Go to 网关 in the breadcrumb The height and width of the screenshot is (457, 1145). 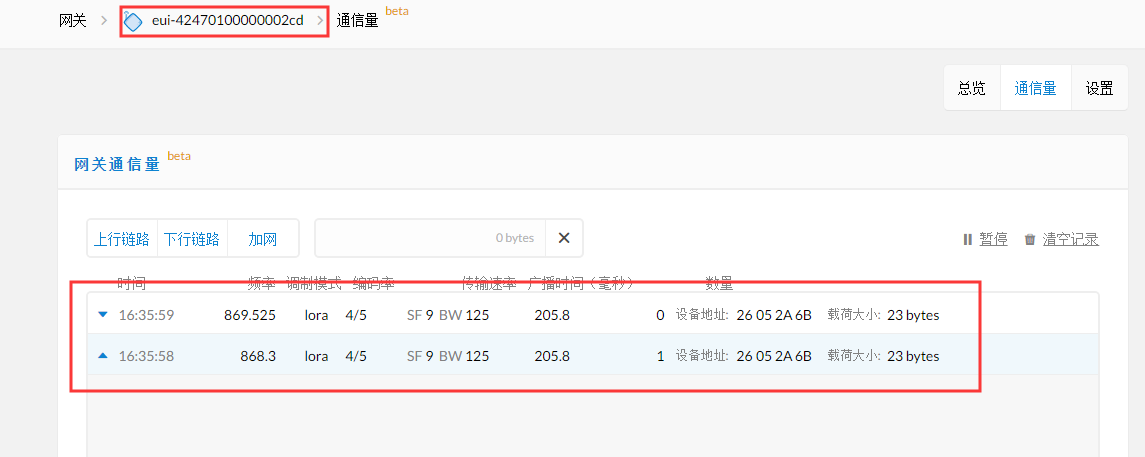73,20
